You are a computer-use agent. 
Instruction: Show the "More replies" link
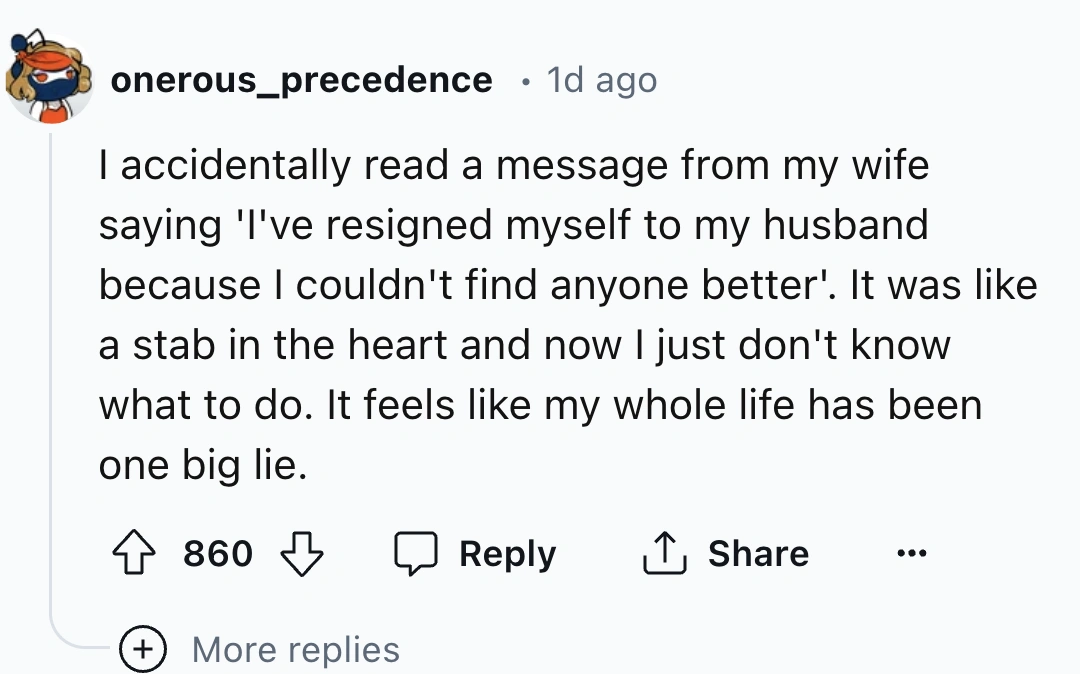[296, 649]
